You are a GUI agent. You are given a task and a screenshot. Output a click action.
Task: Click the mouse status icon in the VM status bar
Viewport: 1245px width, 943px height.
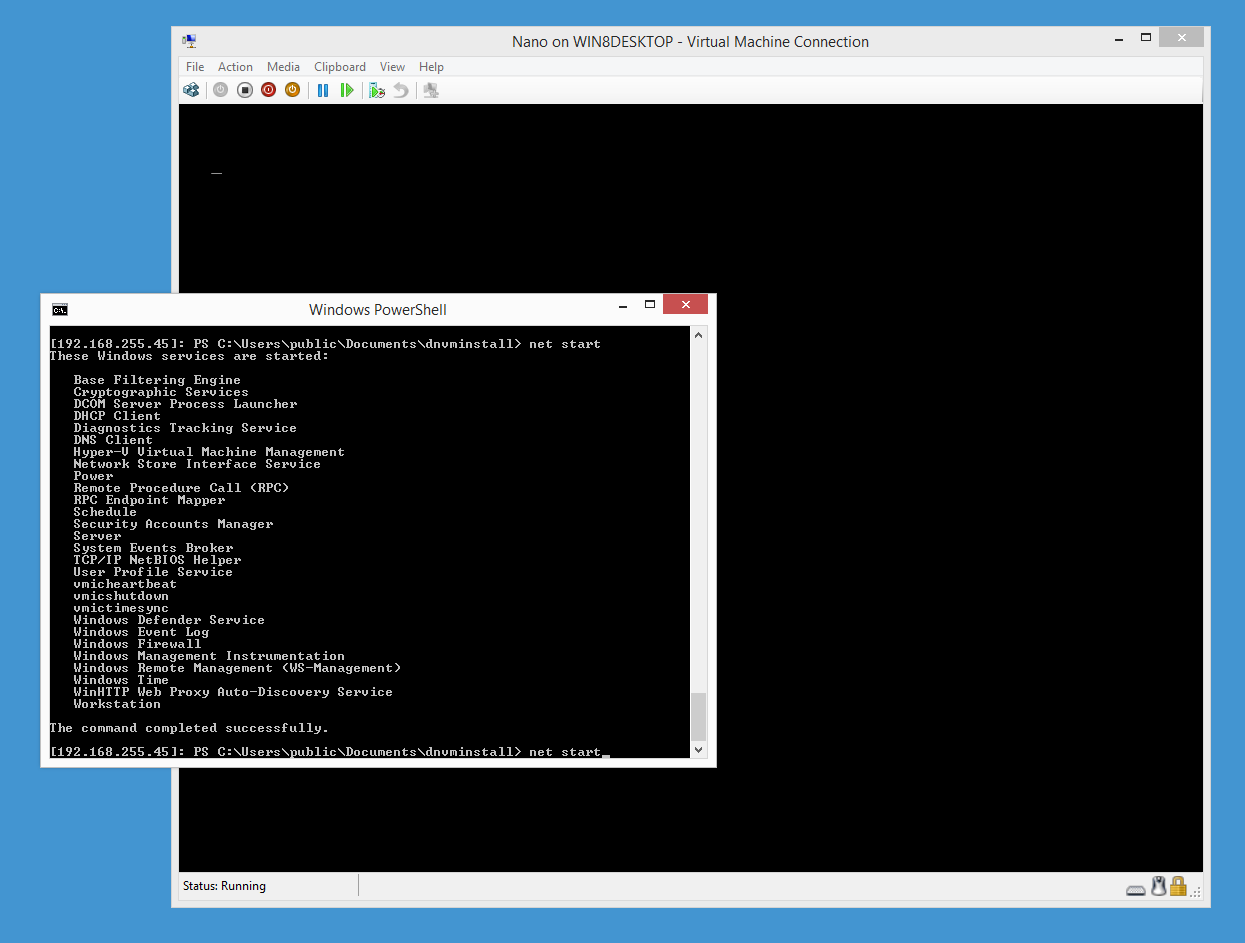click(x=1158, y=886)
